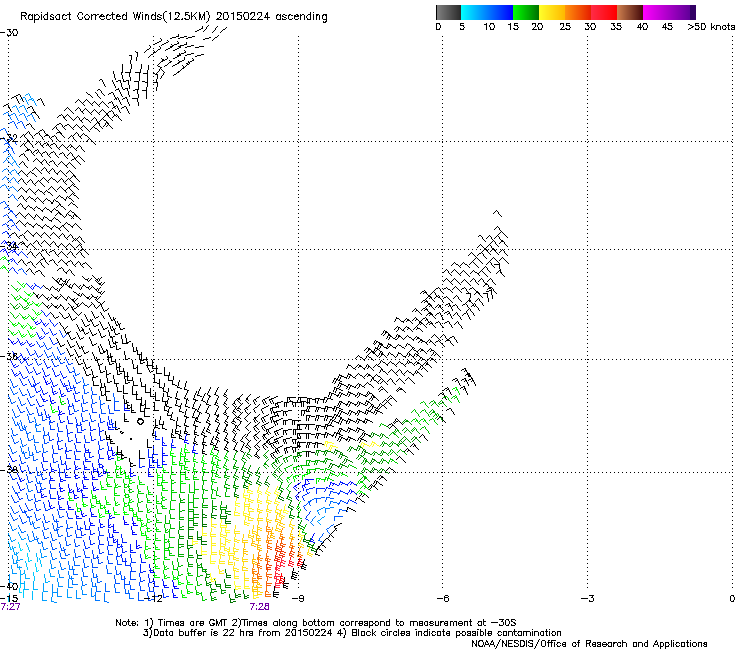Click the '45' label under color bar
Viewport: 740px width, 650px height.
[667, 27]
